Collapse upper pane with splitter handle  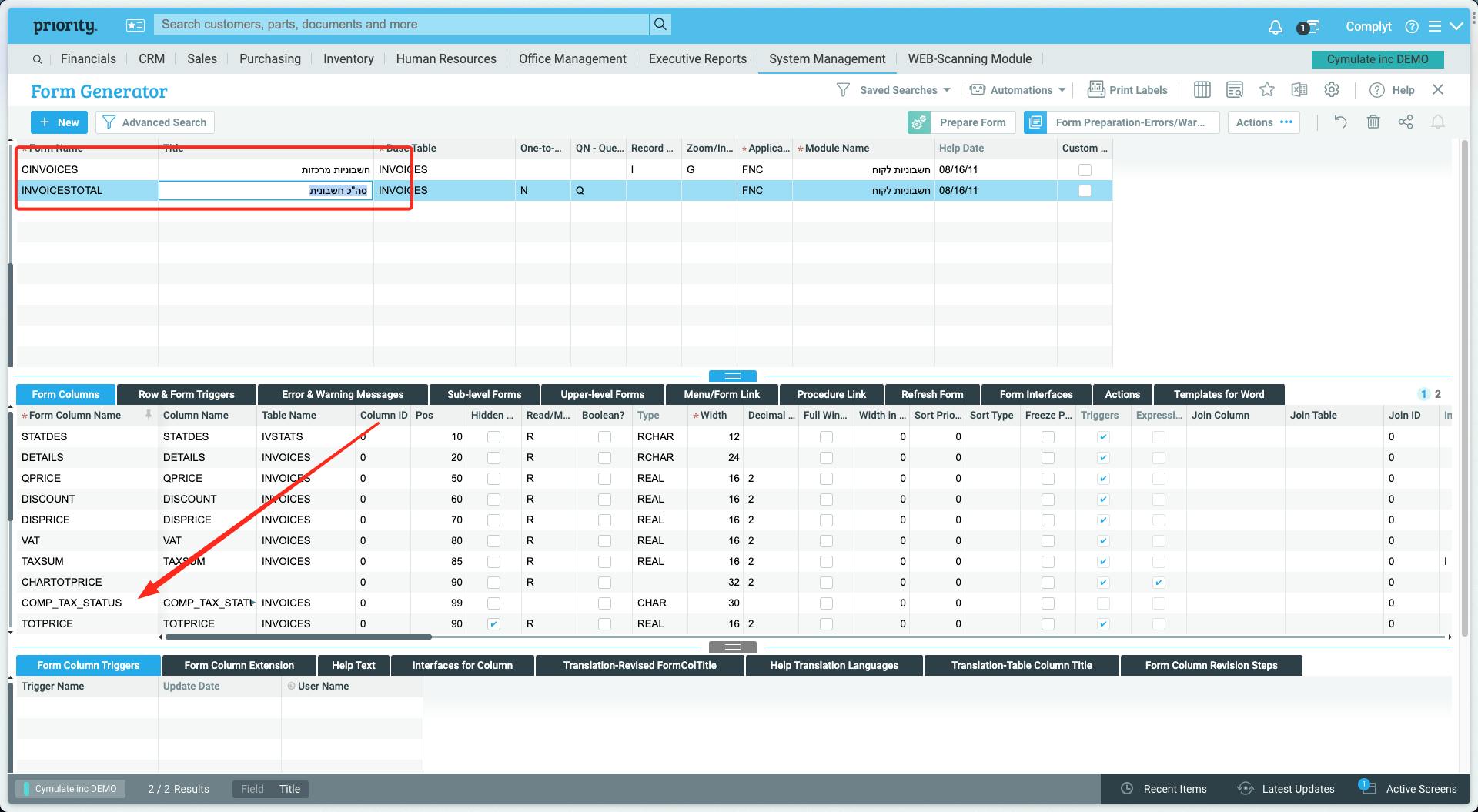[x=733, y=376]
